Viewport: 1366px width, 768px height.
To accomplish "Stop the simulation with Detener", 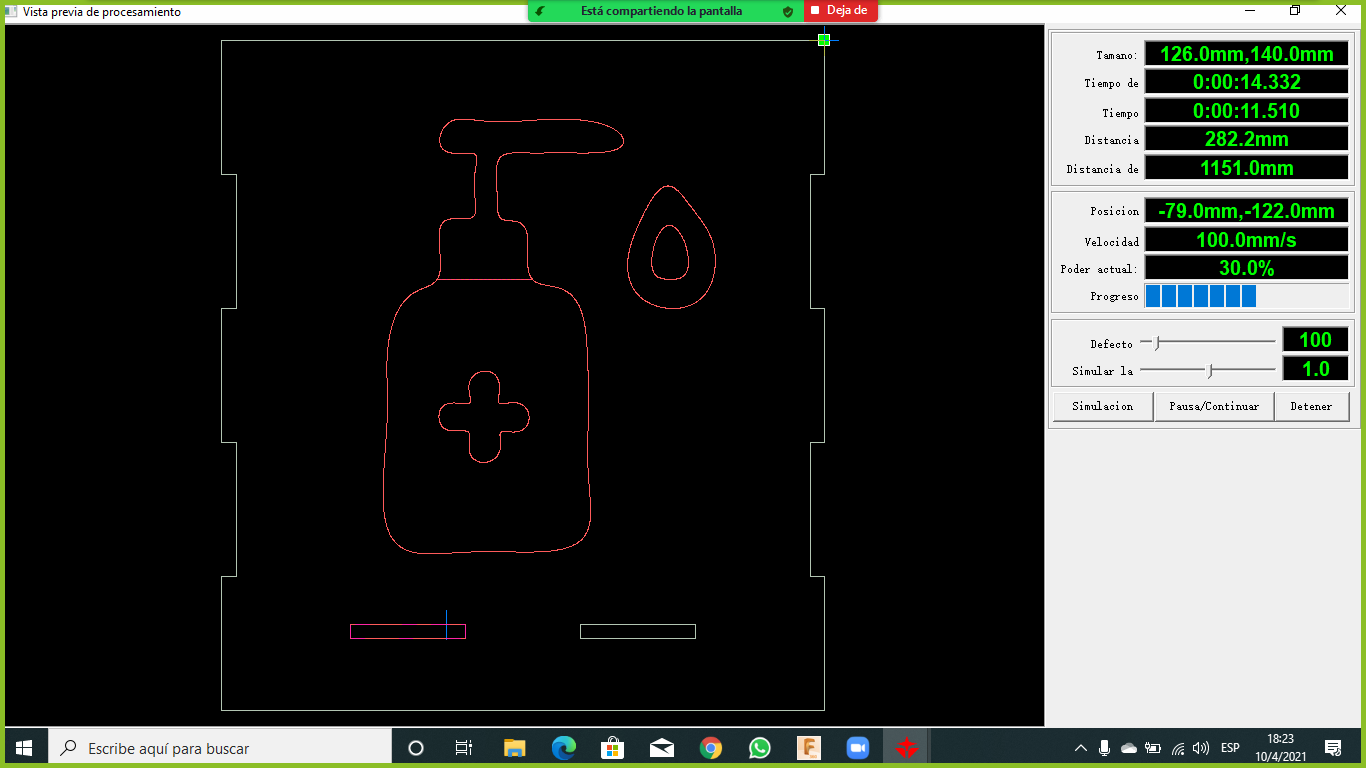I will 1312,407.
